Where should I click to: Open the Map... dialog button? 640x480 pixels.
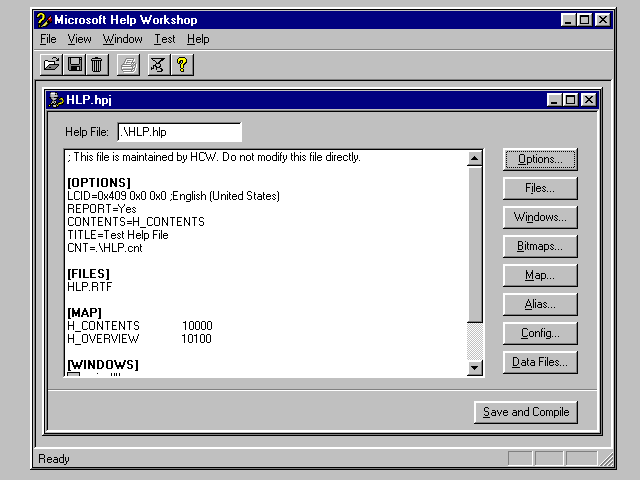click(540, 275)
